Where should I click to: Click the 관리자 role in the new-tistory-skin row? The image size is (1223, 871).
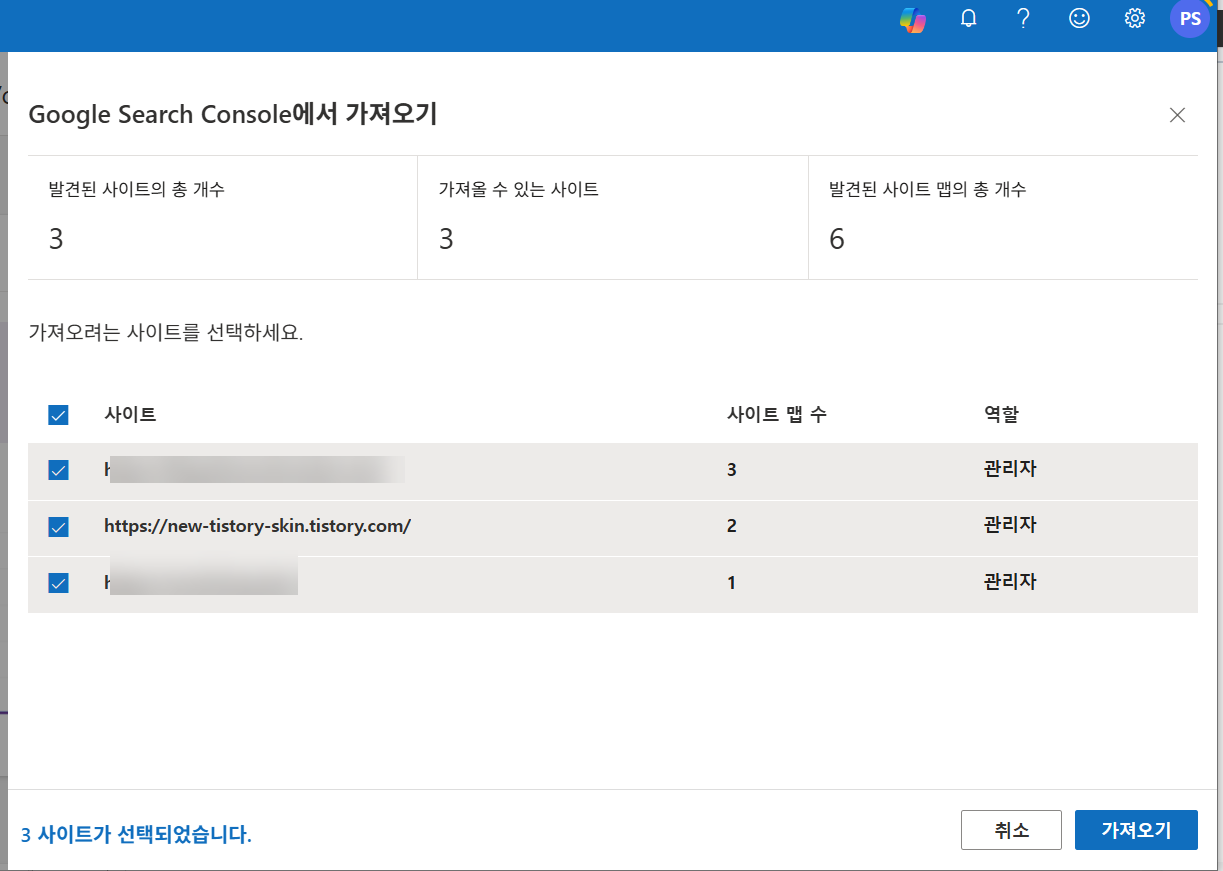click(x=1010, y=525)
